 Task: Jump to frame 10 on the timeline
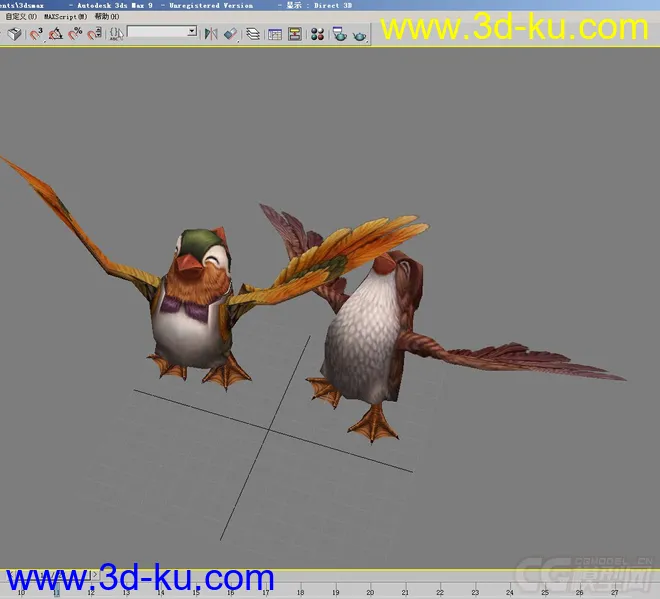tap(21, 592)
